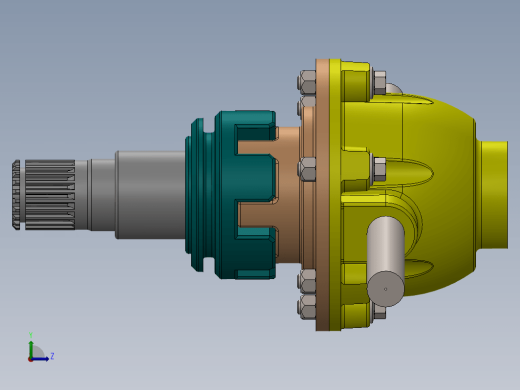This screenshot has height=390, width=520.
Task: Select the splined end of the gray shaft
Action: 43,195
